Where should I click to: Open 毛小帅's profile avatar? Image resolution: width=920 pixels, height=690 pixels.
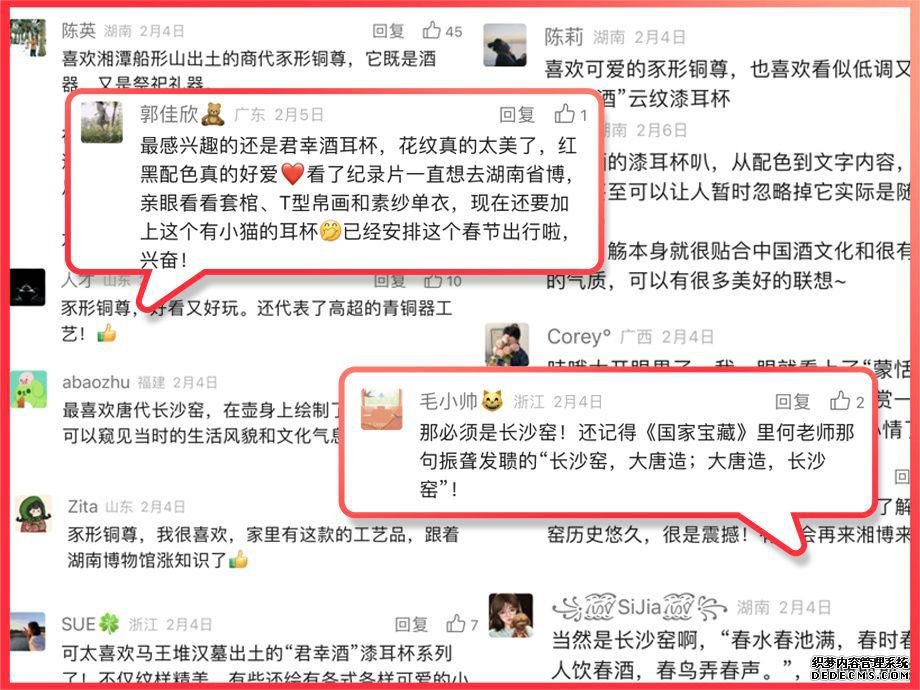pyautogui.click(x=381, y=409)
